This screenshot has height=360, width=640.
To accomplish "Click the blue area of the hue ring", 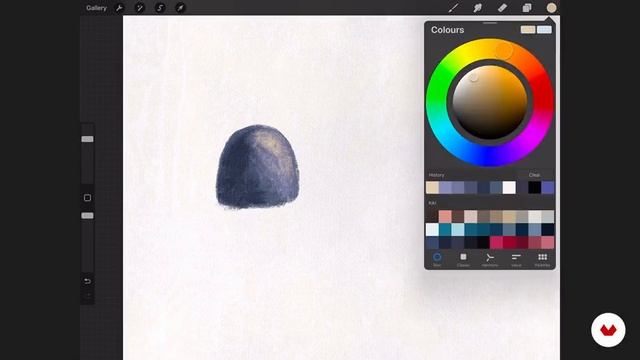I will click(x=490, y=157).
